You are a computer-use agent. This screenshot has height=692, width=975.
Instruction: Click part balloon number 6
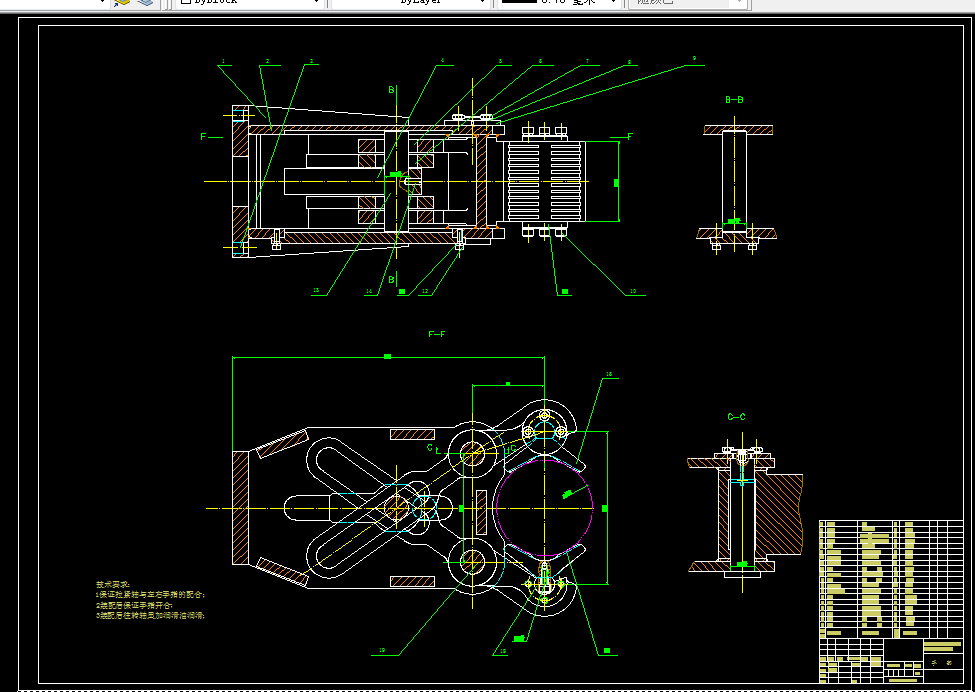540,61
